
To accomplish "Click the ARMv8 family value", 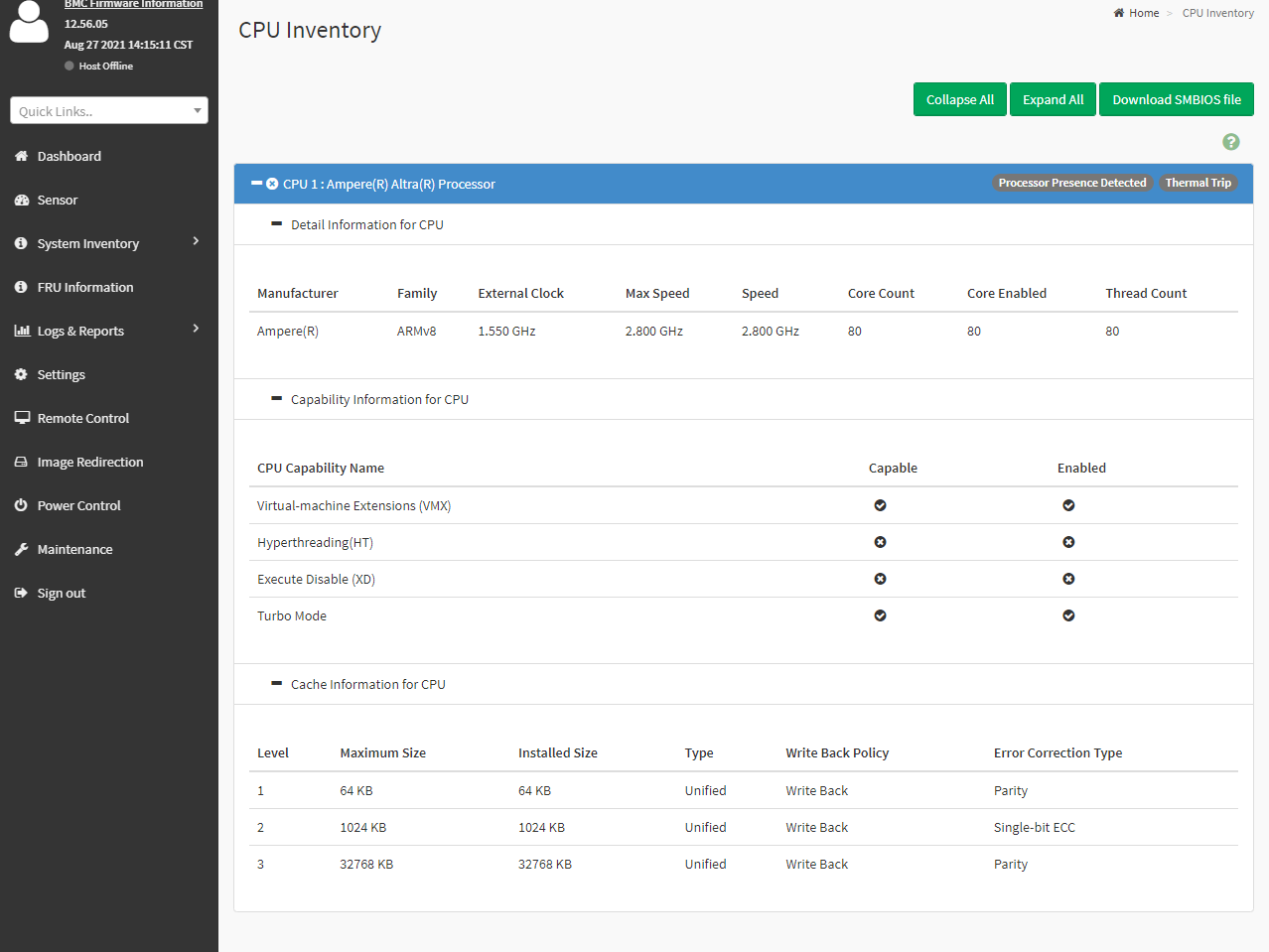I will [x=416, y=331].
